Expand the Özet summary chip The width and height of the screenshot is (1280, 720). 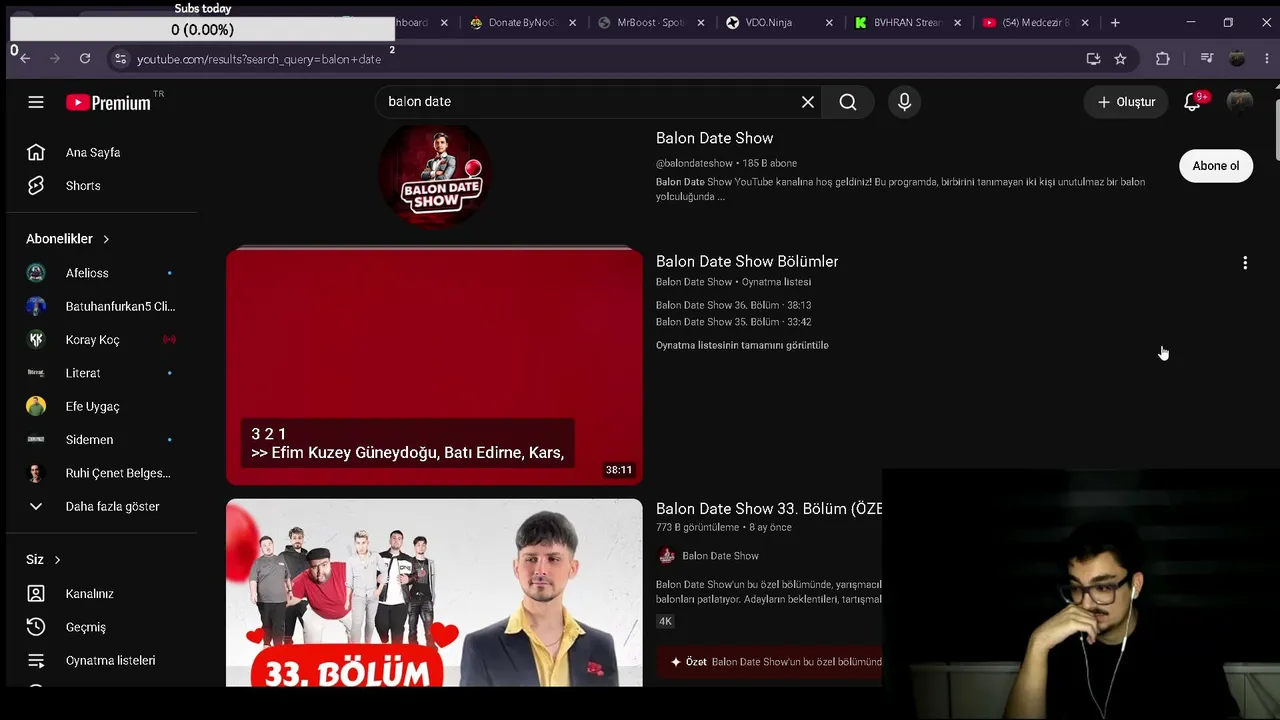click(770, 662)
